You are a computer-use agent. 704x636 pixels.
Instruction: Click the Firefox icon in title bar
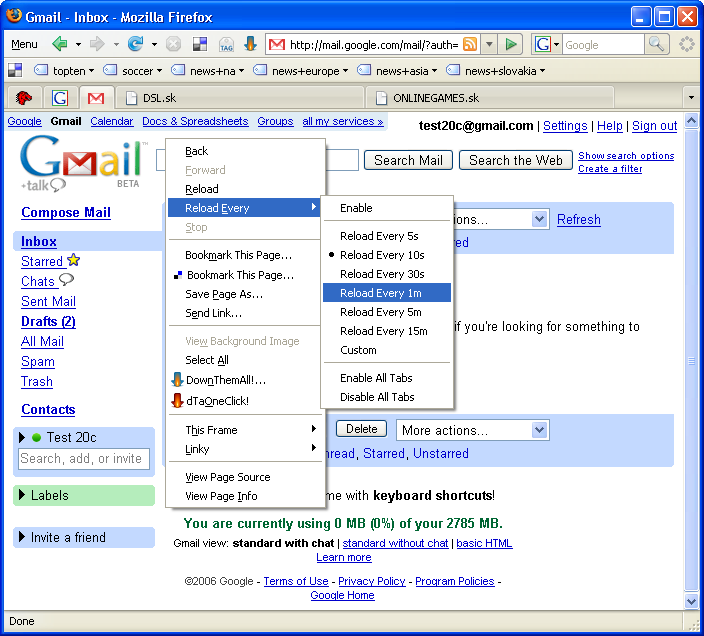coord(14,16)
